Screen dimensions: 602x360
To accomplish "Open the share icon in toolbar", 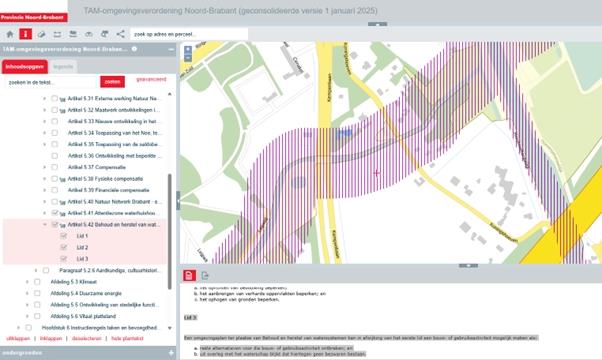I will (x=121, y=34).
